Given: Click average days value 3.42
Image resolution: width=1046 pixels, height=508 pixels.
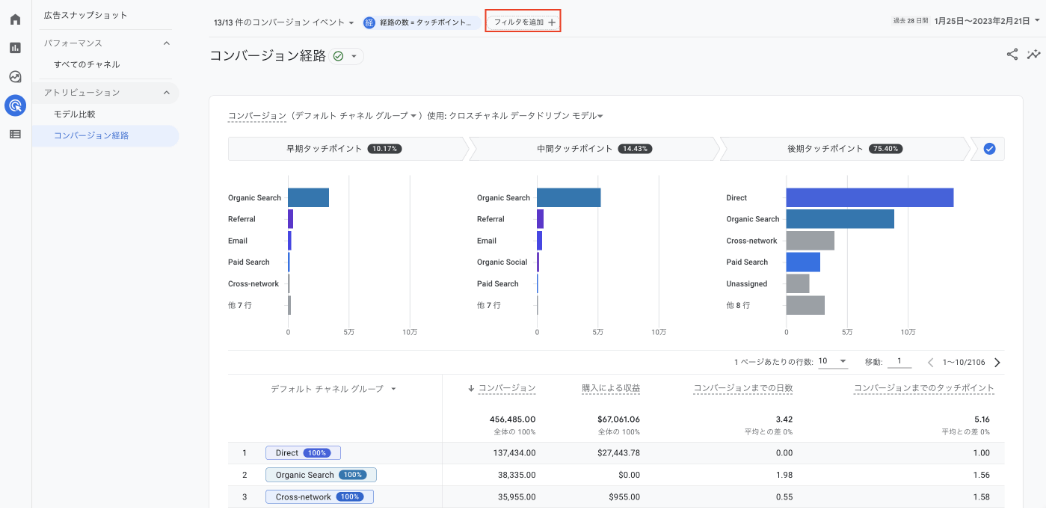Looking at the screenshot, I should click(784, 419).
